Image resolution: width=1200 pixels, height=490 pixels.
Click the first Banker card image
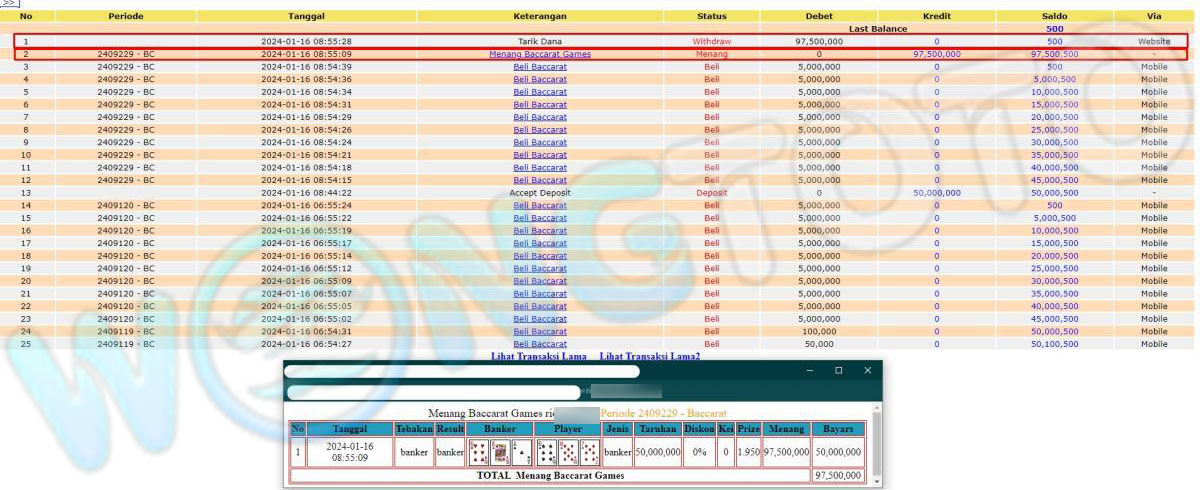point(479,452)
